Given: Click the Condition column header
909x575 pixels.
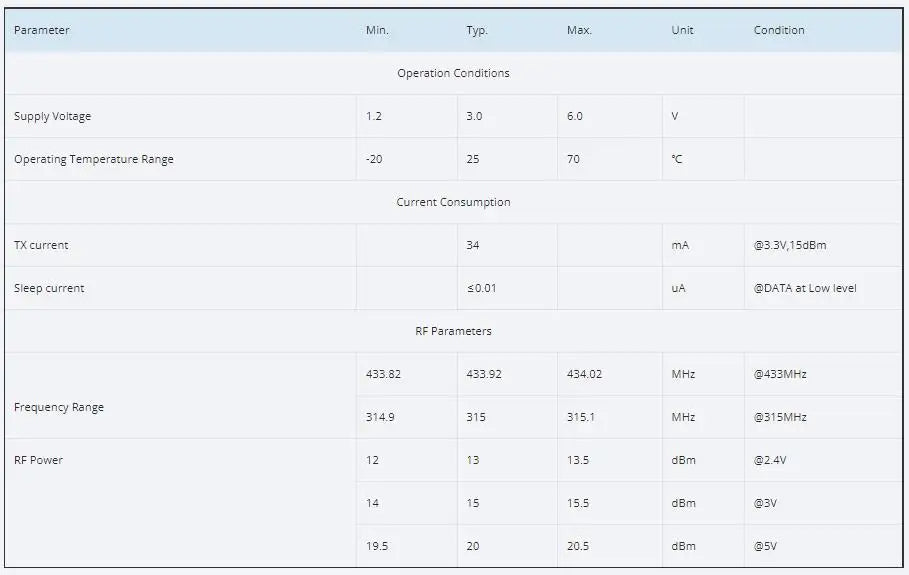Looking at the screenshot, I should [x=779, y=30].
